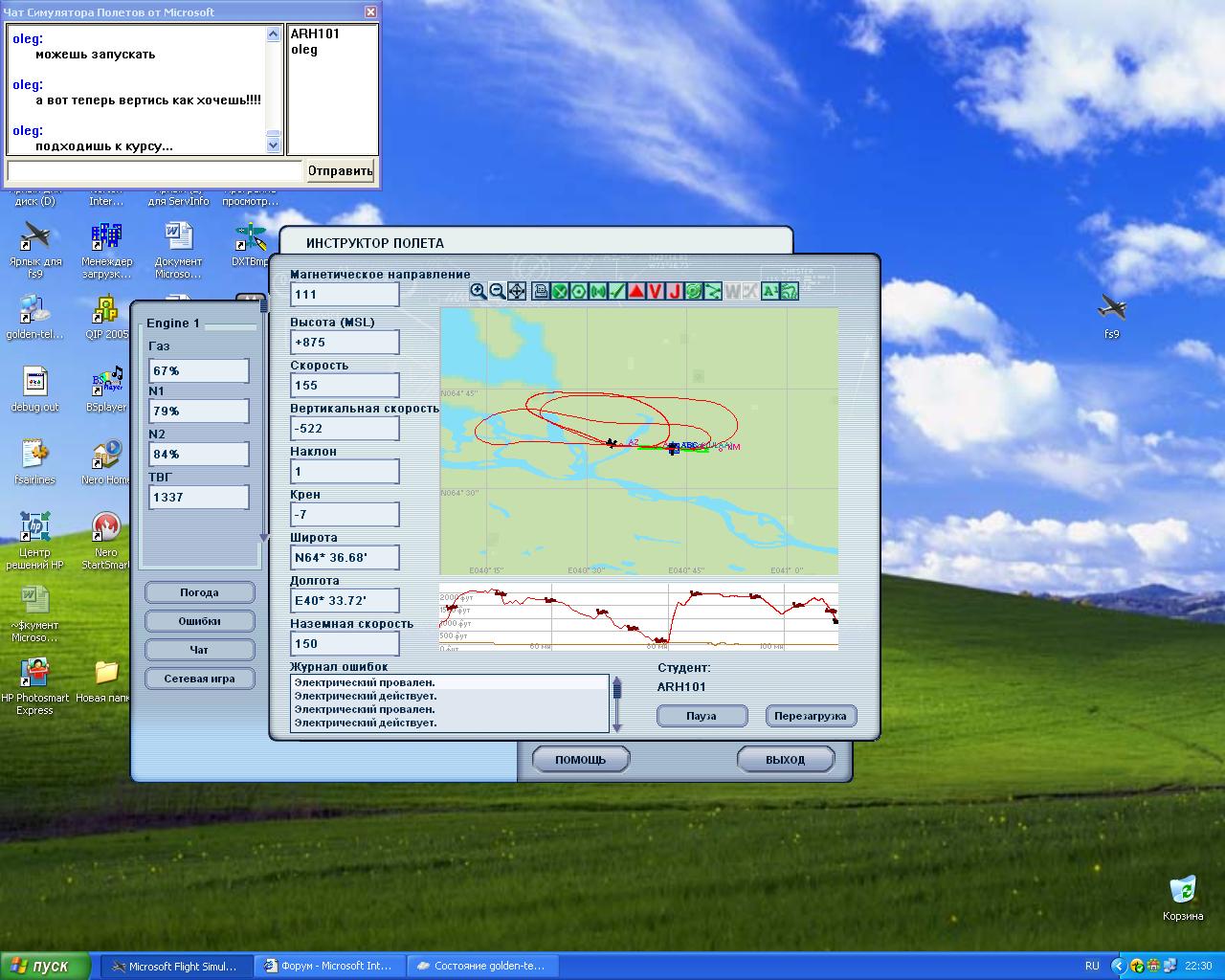Click the Скорость field showing 155
Screen dimensions: 1225x980
[x=345, y=385]
